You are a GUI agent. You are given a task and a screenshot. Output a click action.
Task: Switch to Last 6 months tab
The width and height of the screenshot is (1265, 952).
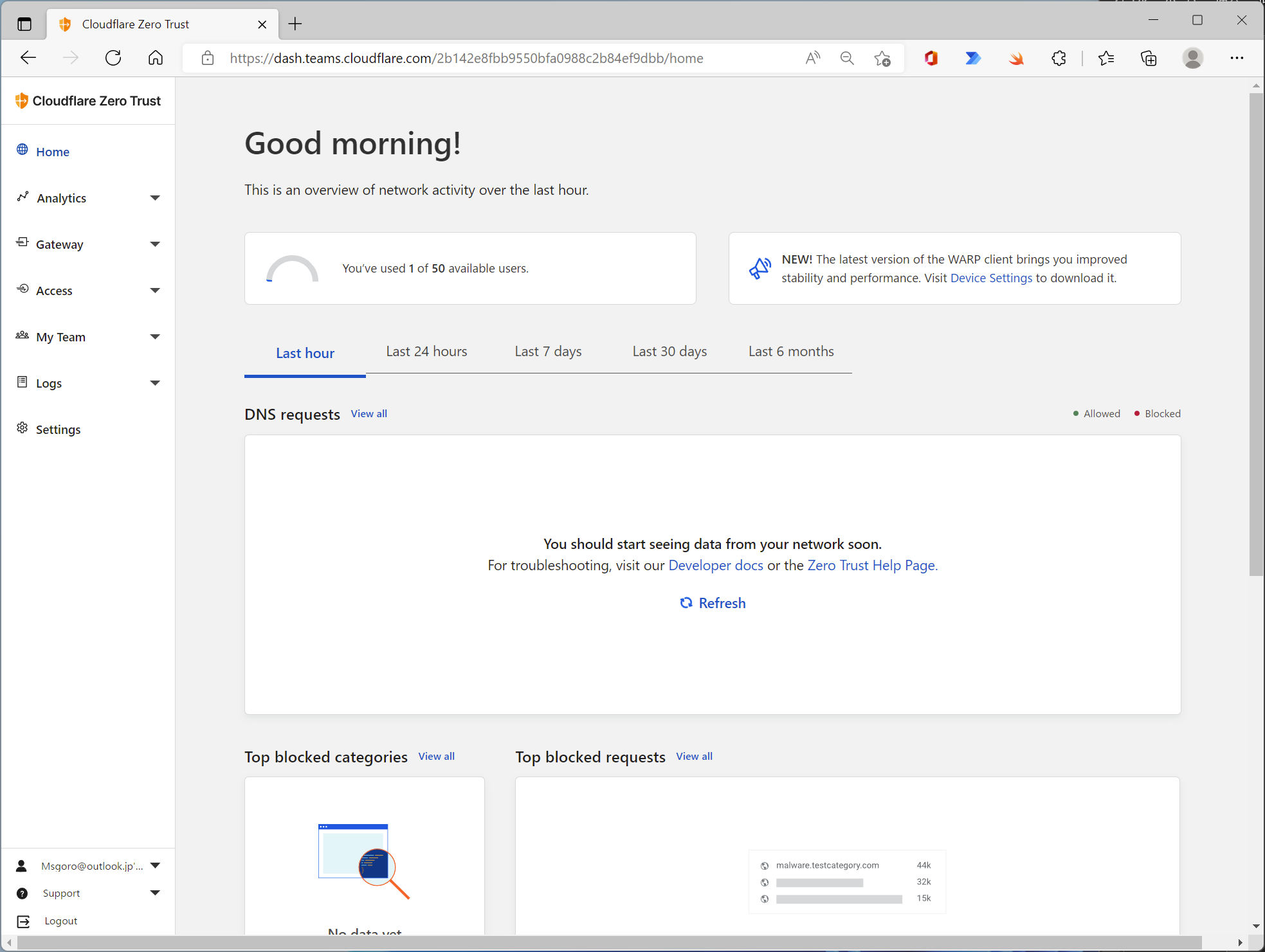click(x=791, y=352)
